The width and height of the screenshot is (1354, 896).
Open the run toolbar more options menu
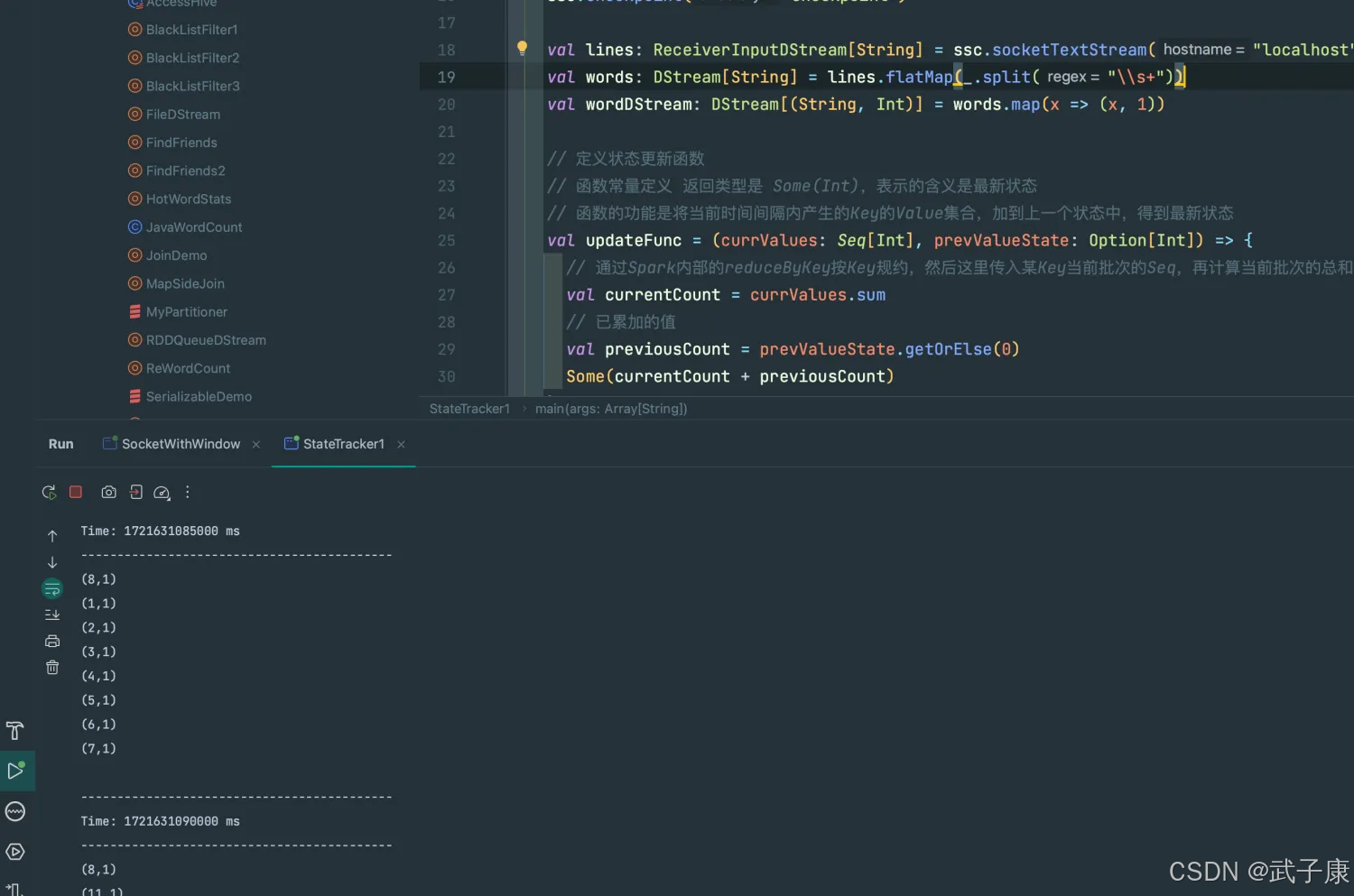pyautogui.click(x=188, y=493)
